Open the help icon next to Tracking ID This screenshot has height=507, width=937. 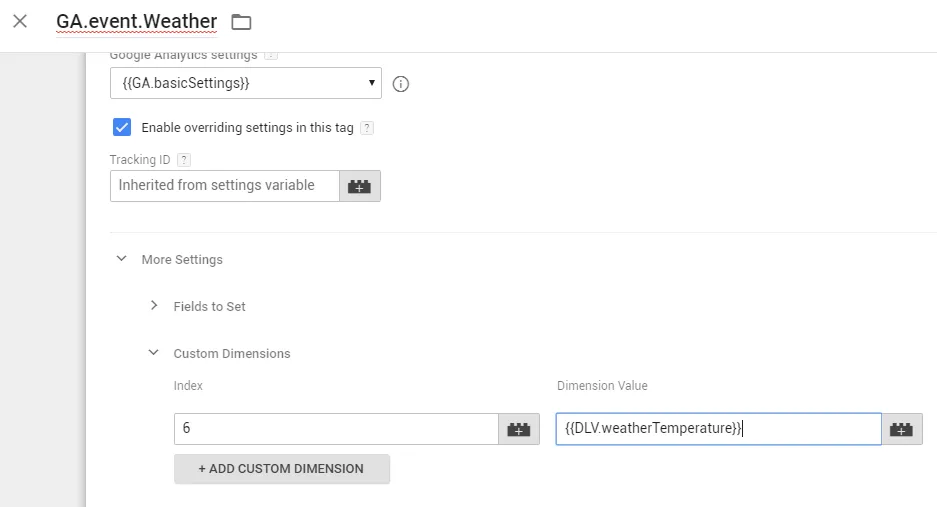coord(184,160)
